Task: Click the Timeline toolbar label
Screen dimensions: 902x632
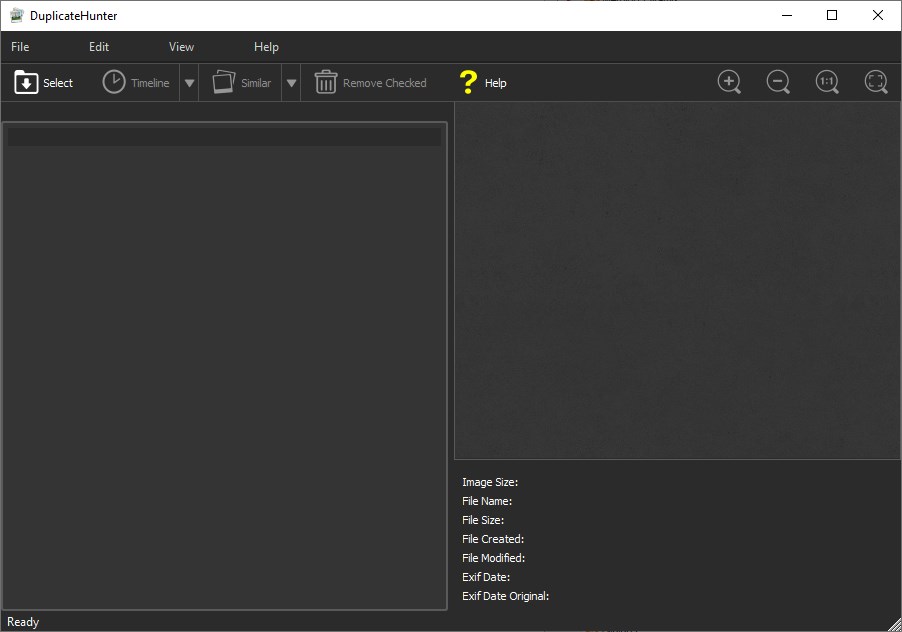Action: tap(150, 83)
